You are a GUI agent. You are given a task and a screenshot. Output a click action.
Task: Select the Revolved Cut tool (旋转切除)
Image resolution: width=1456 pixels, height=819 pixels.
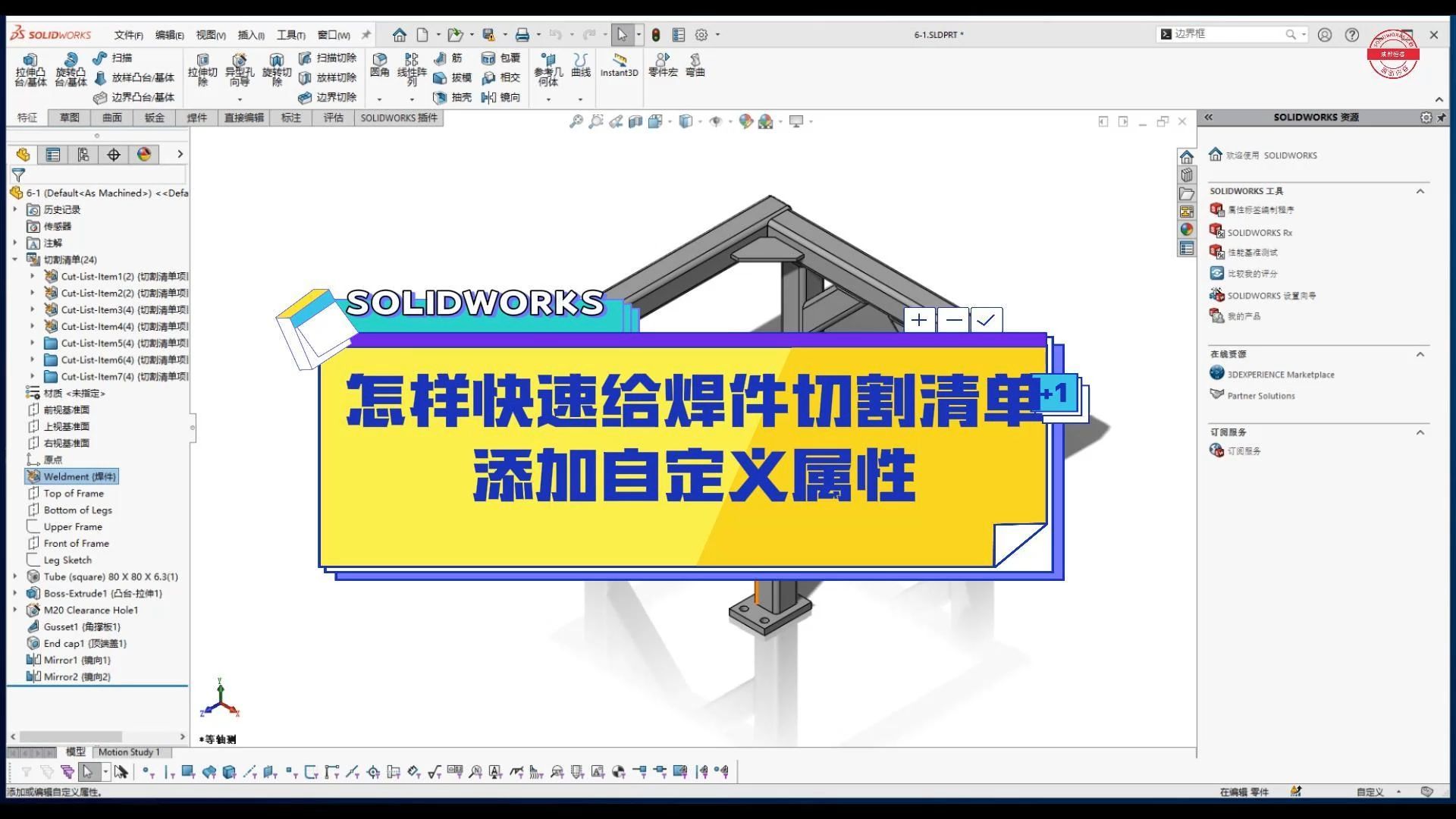pos(277,70)
